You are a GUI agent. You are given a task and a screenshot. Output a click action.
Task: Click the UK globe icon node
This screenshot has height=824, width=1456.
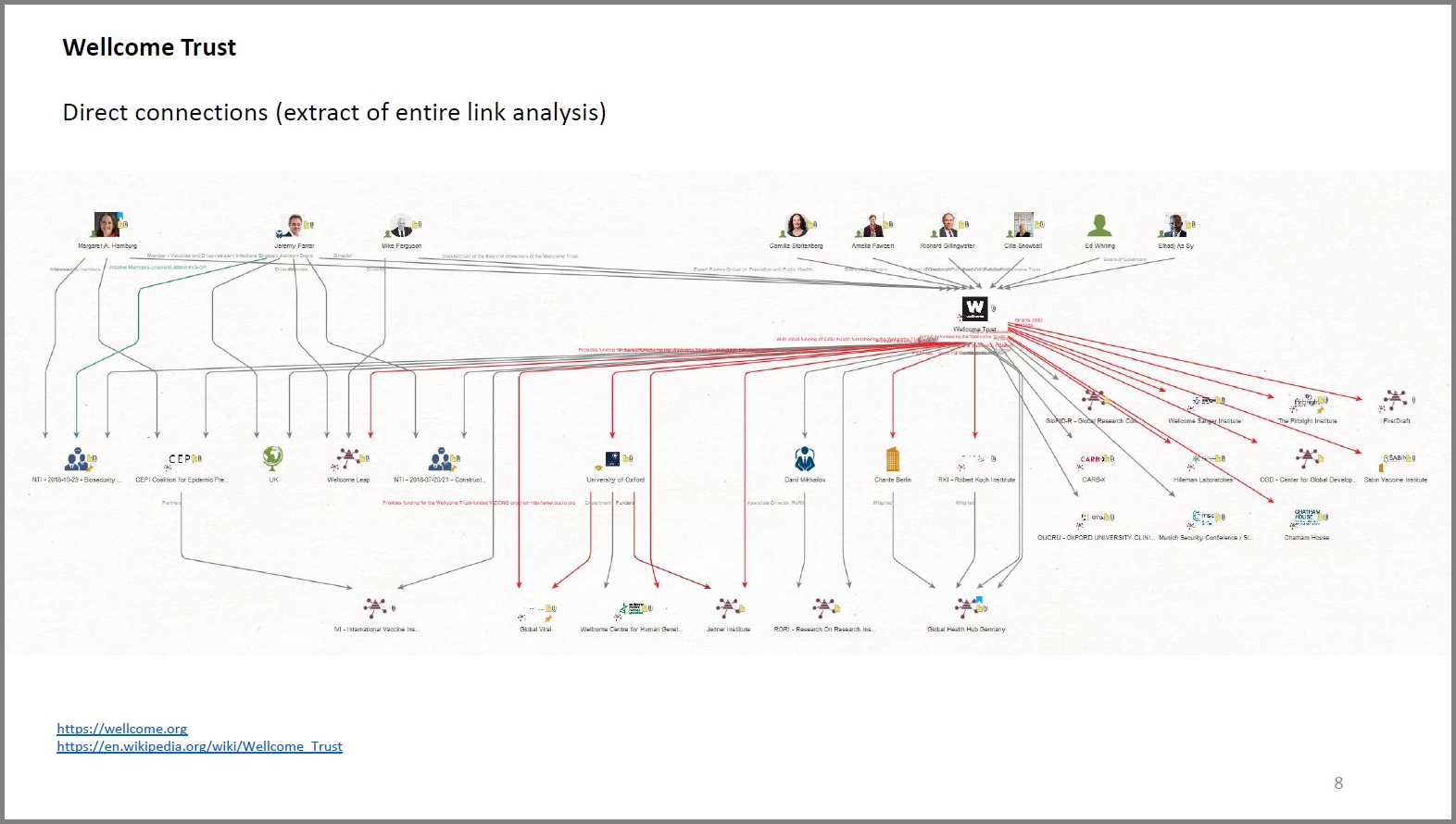272,458
